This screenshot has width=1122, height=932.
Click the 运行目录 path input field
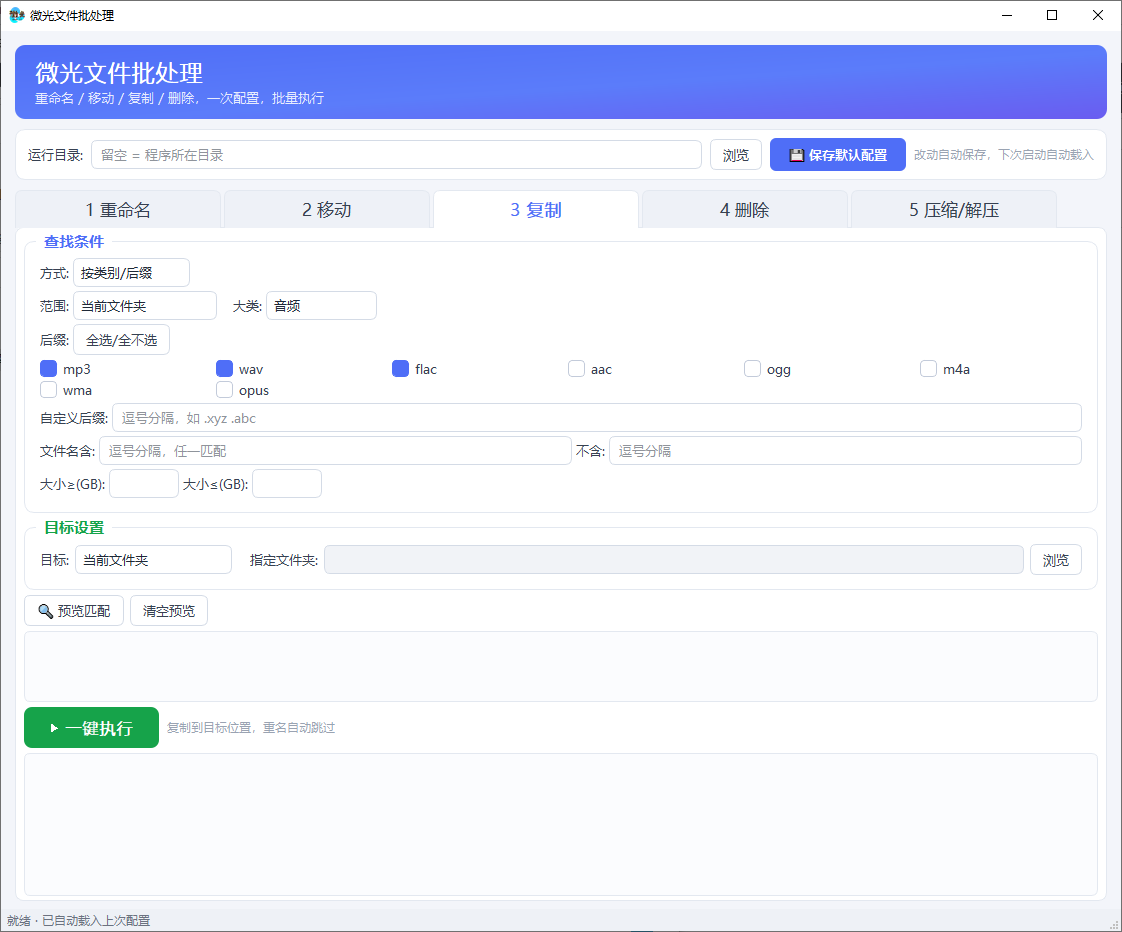pos(396,155)
